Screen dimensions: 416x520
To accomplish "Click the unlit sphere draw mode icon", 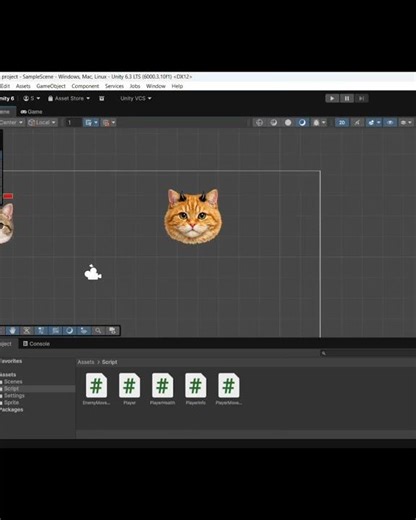I will [x=288, y=123].
